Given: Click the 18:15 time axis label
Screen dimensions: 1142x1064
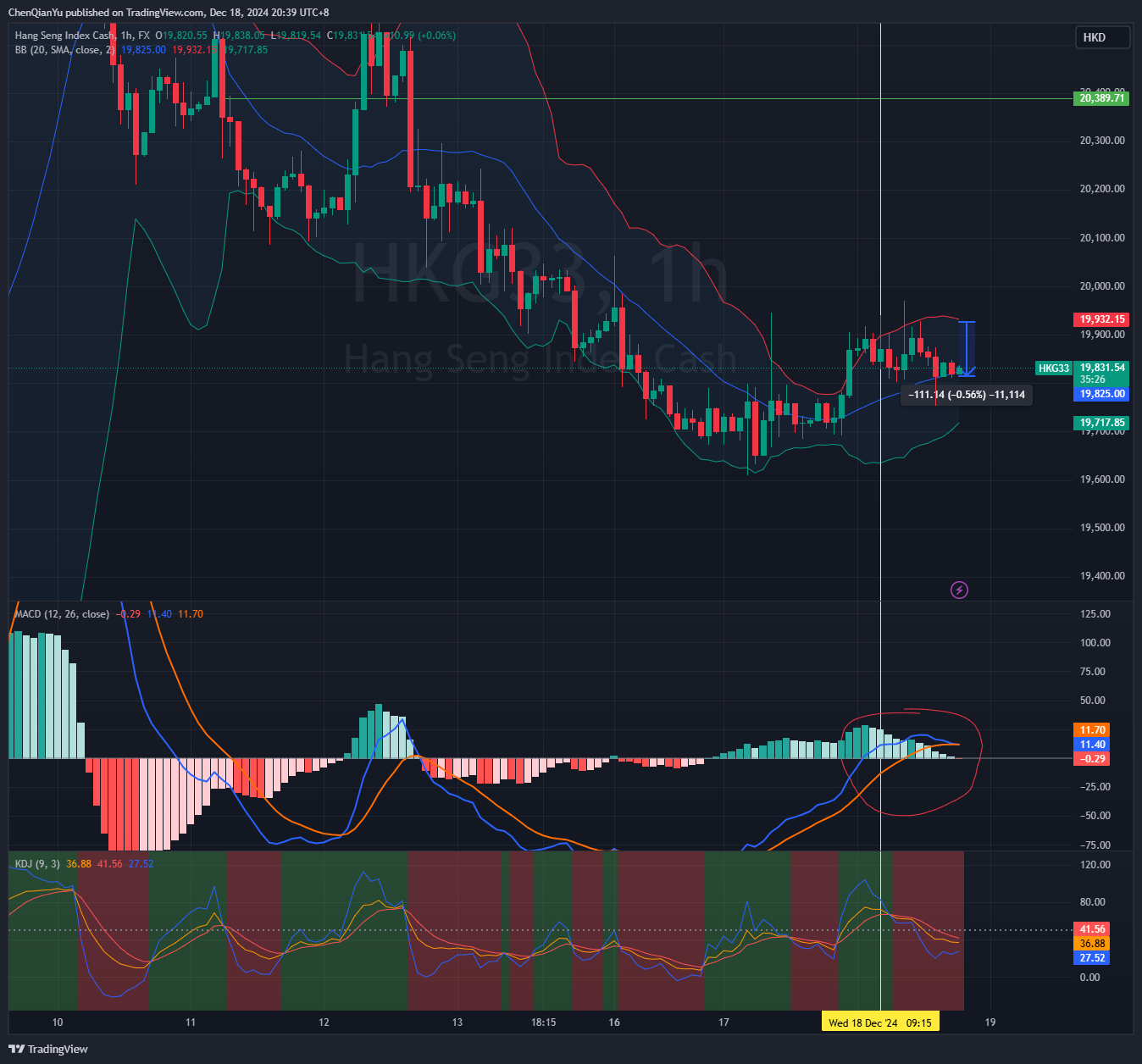Looking at the screenshot, I should point(543,1022).
